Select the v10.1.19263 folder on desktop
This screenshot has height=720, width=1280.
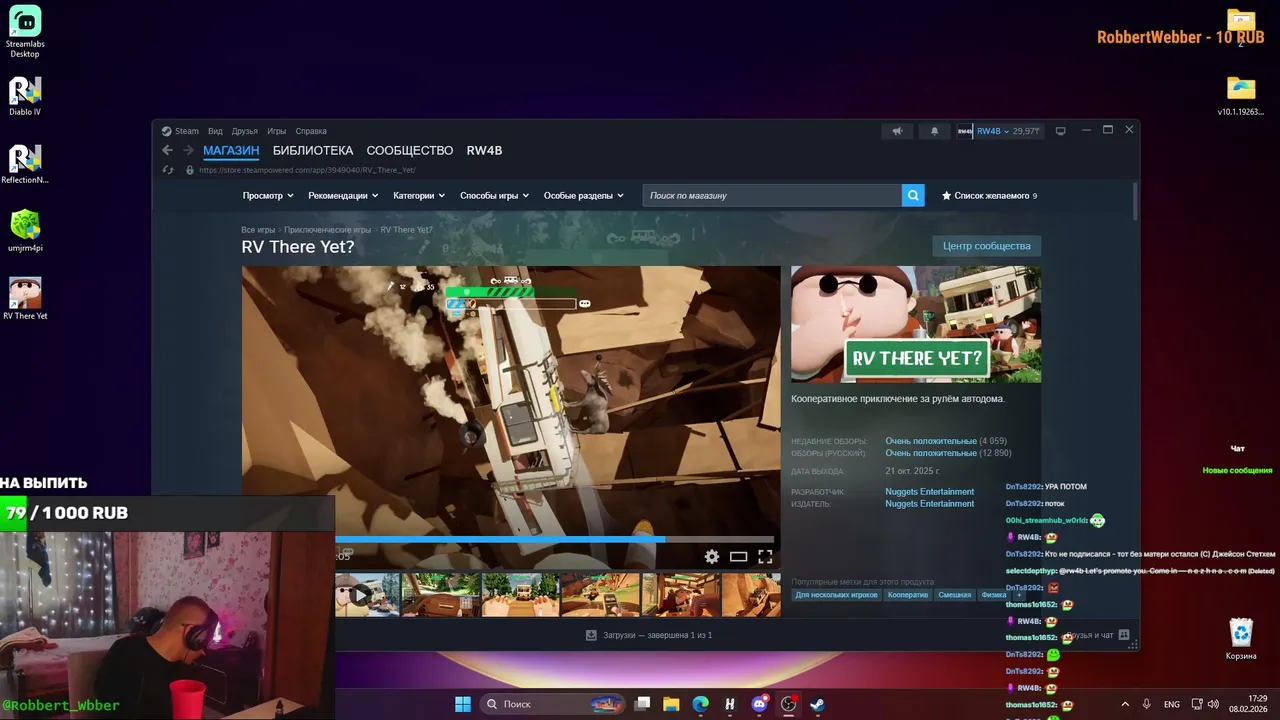tap(1241, 95)
